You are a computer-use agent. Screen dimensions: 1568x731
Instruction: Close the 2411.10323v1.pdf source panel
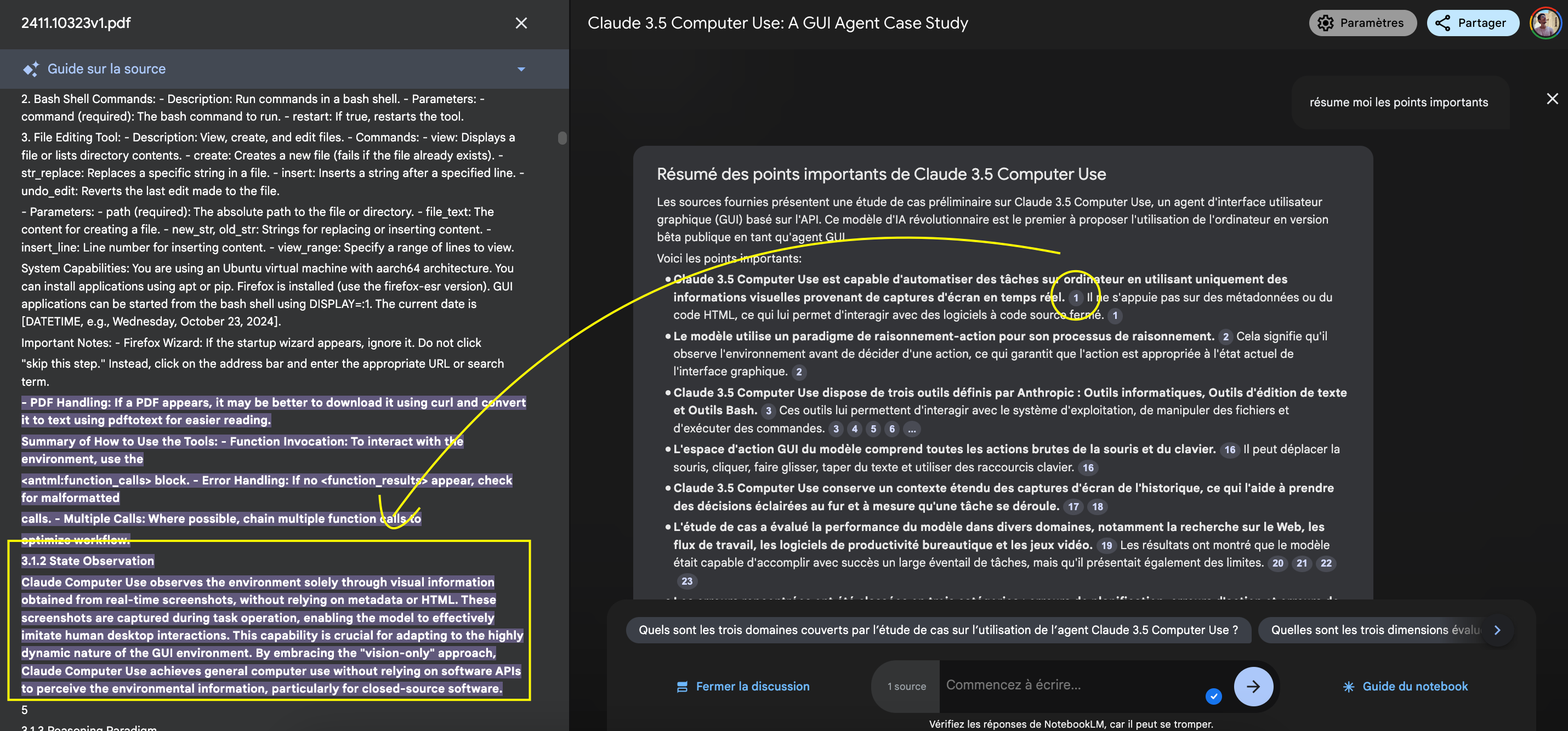click(521, 23)
